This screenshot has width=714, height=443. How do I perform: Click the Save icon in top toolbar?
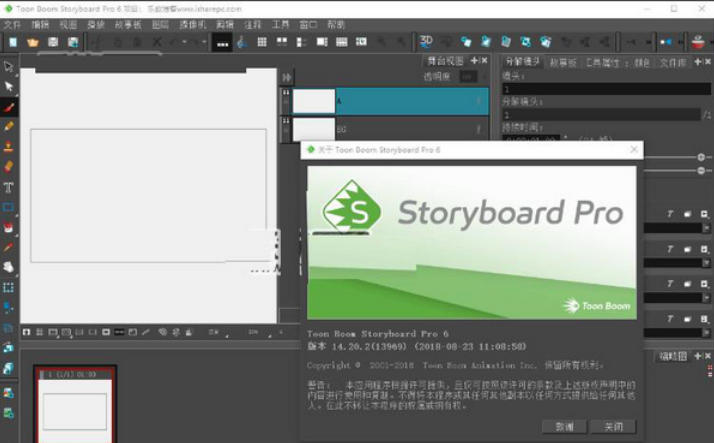point(53,42)
